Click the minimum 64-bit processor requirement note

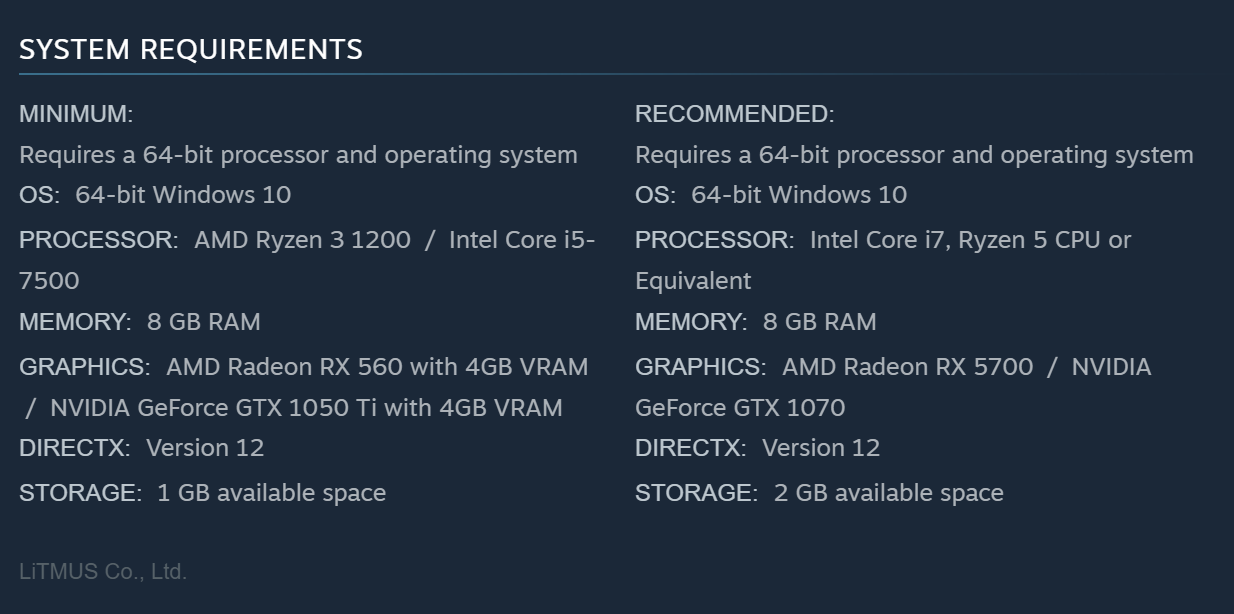[298, 155]
